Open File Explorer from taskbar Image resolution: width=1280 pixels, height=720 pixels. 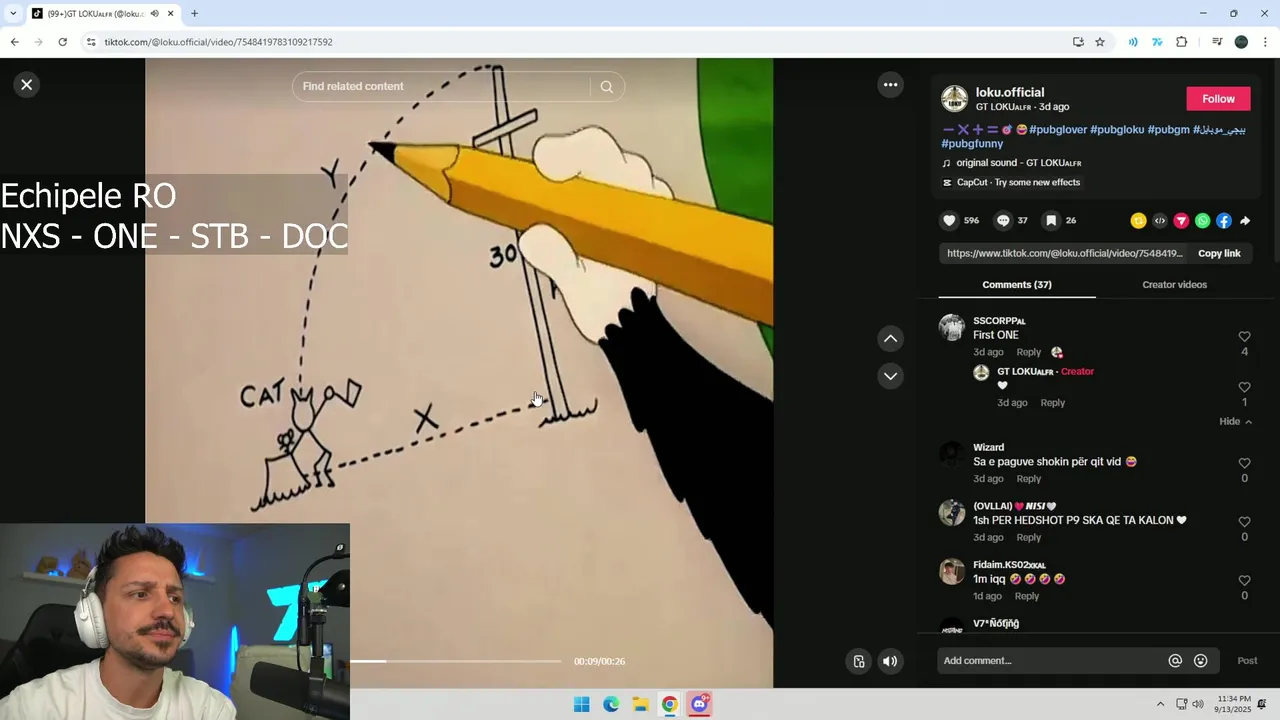tap(640, 704)
